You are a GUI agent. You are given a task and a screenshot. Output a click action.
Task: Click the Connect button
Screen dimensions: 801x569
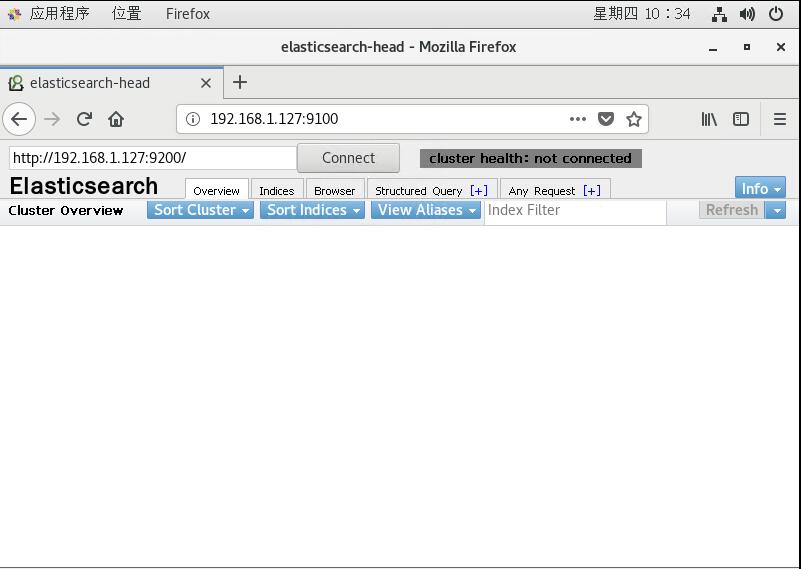click(348, 158)
